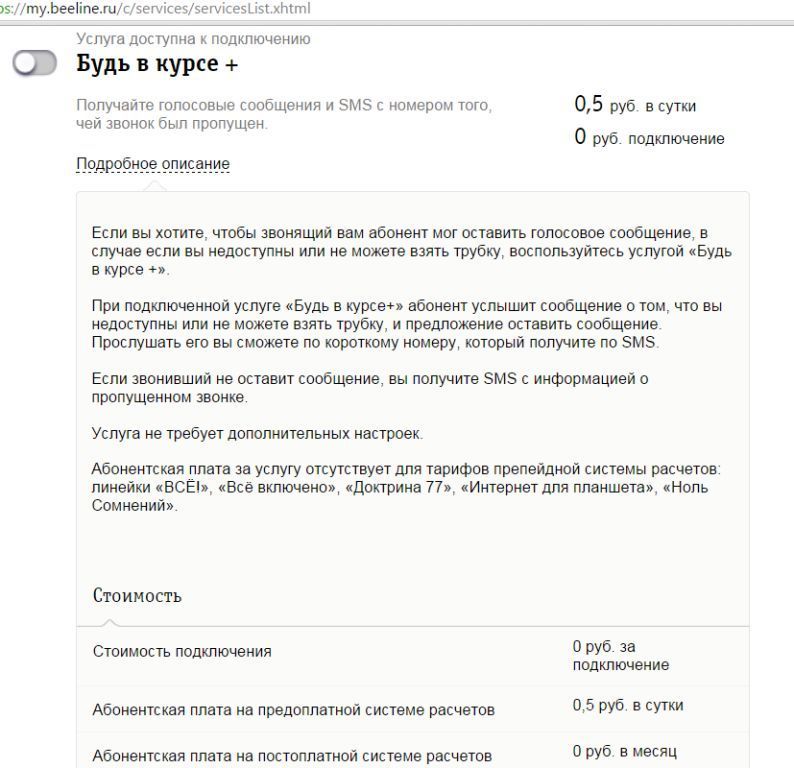Collapse the "Подробное описание" details link
Image resolution: width=794 pixels, height=768 pixels.
[x=153, y=164]
